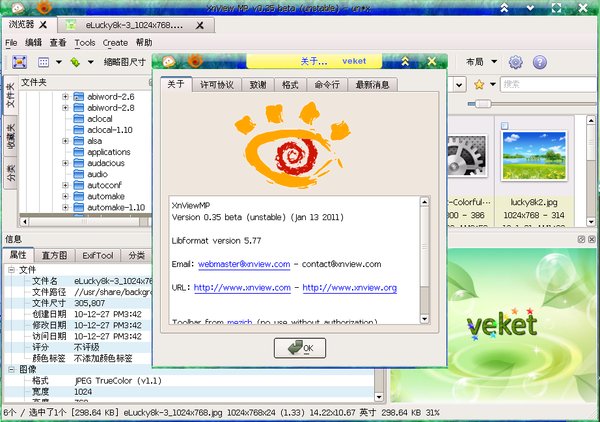Tick the checkbox on lucky8k2.jpg thumbnail
The width and height of the screenshot is (600, 422).
click(505, 125)
